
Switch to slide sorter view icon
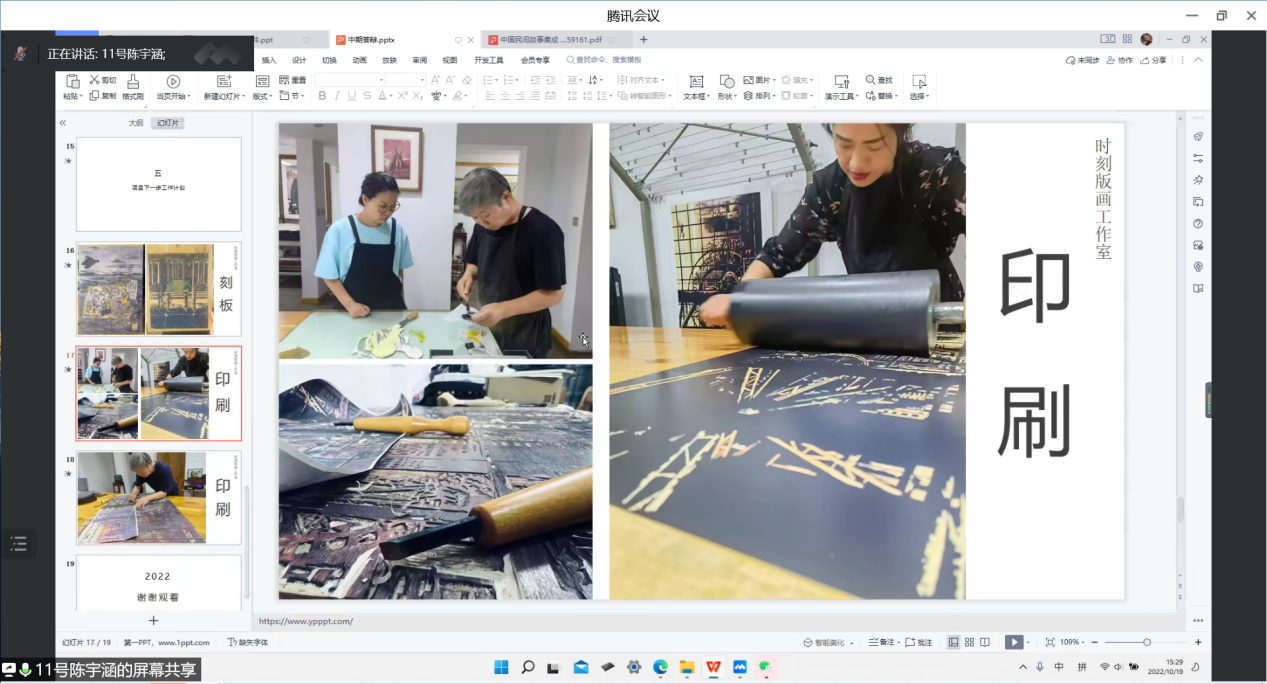pyautogui.click(x=969, y=642)
